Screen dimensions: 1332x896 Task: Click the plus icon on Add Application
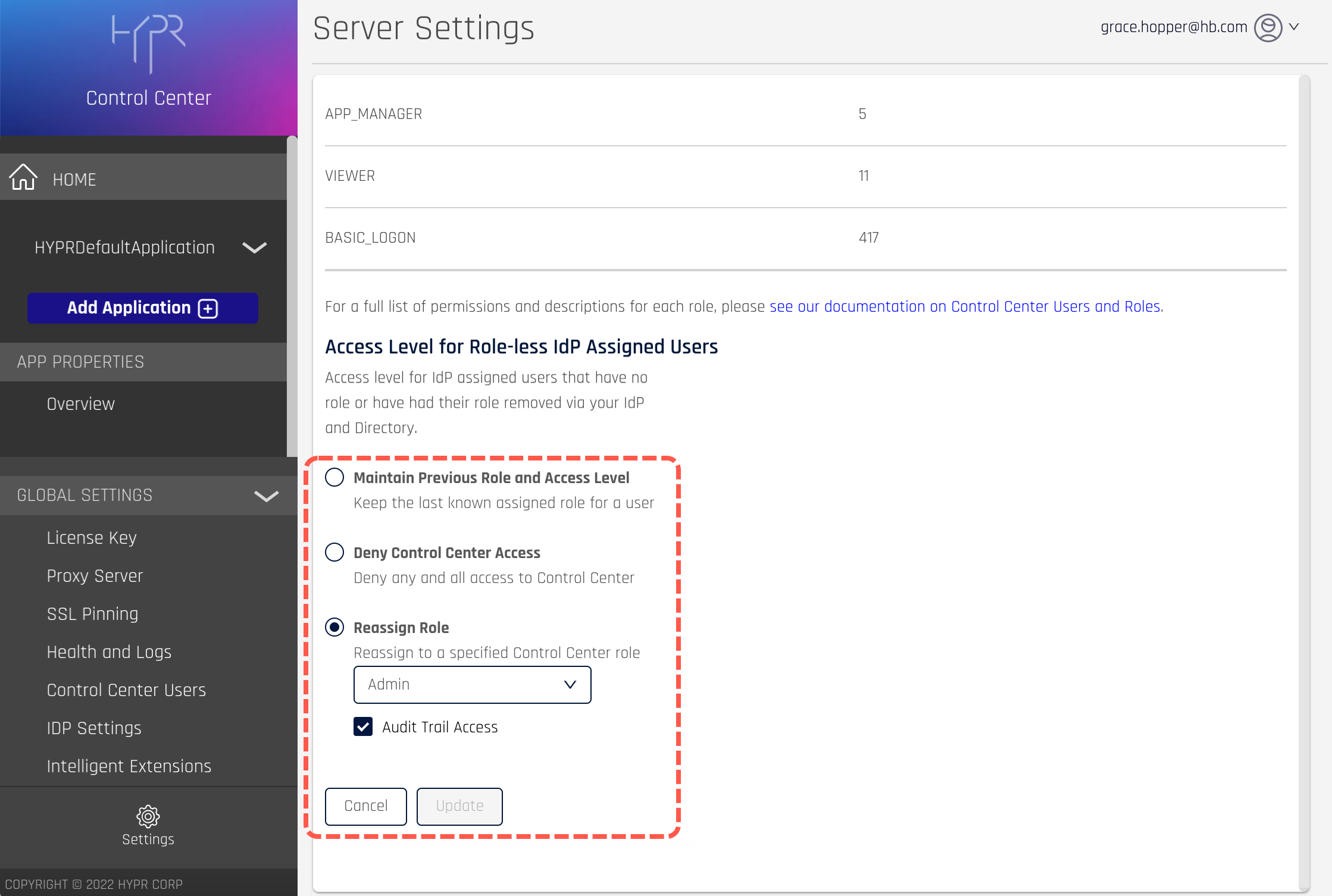pyautogui.click(x=208, y=308)
